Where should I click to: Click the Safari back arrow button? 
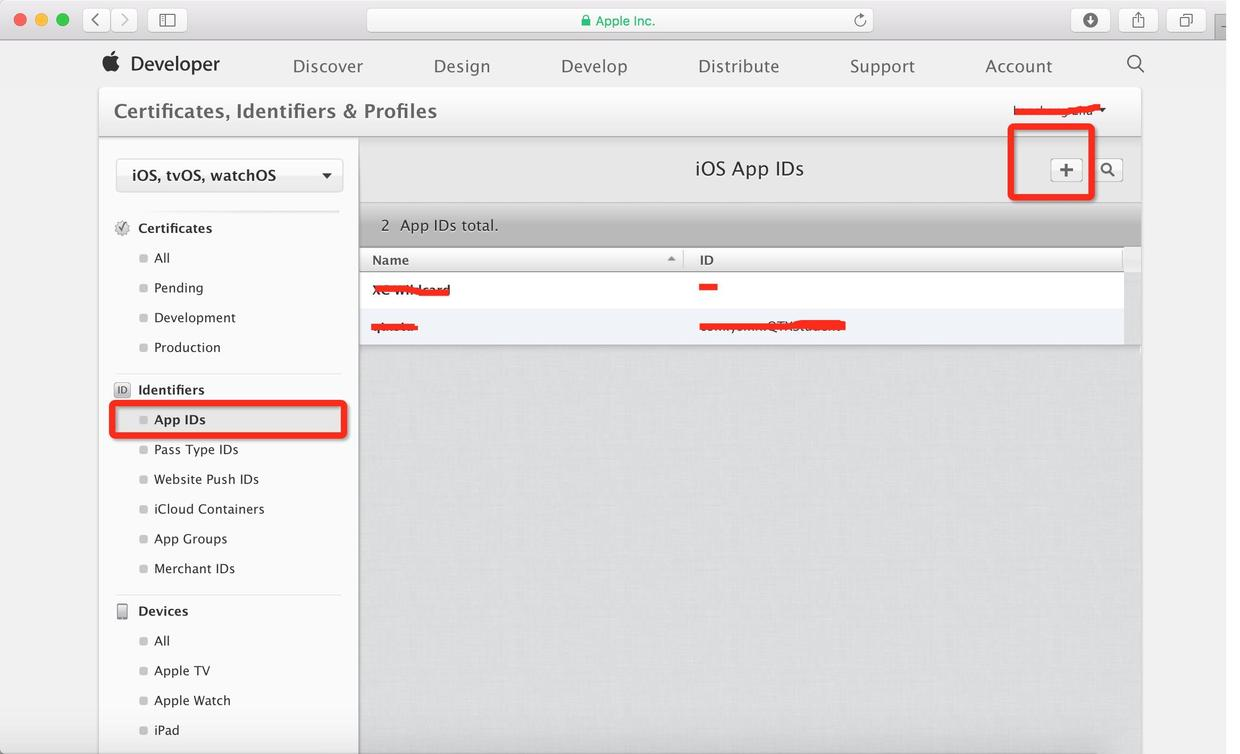96,20
